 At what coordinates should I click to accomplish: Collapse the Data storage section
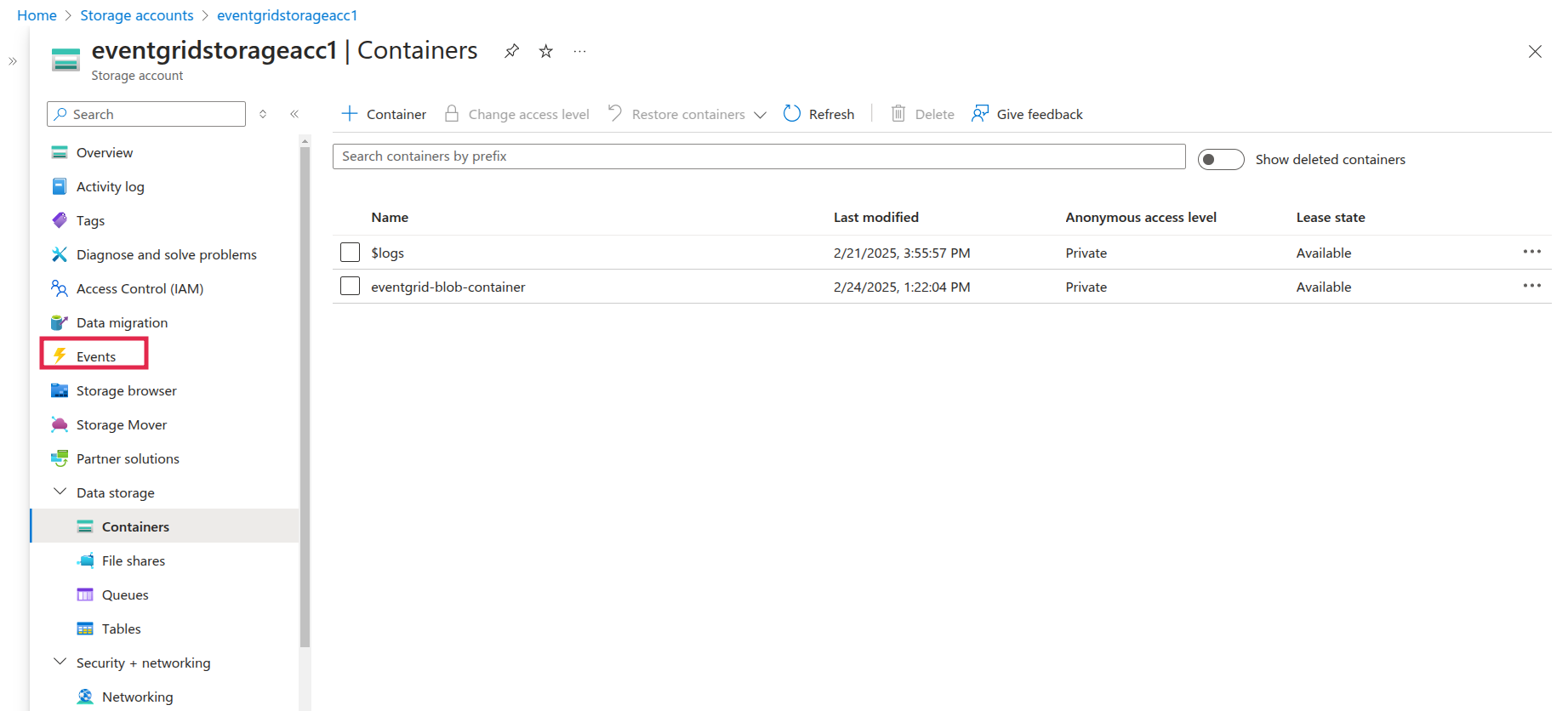[60, 492]
